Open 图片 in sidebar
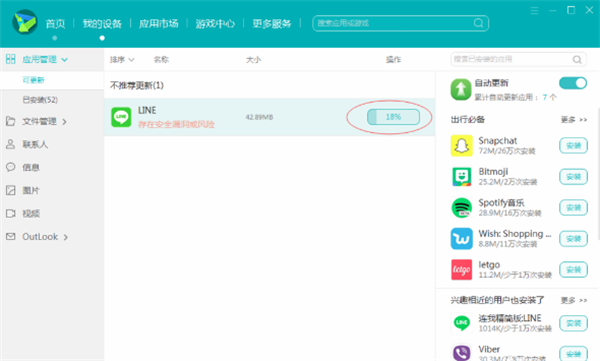 pos(31,190)
